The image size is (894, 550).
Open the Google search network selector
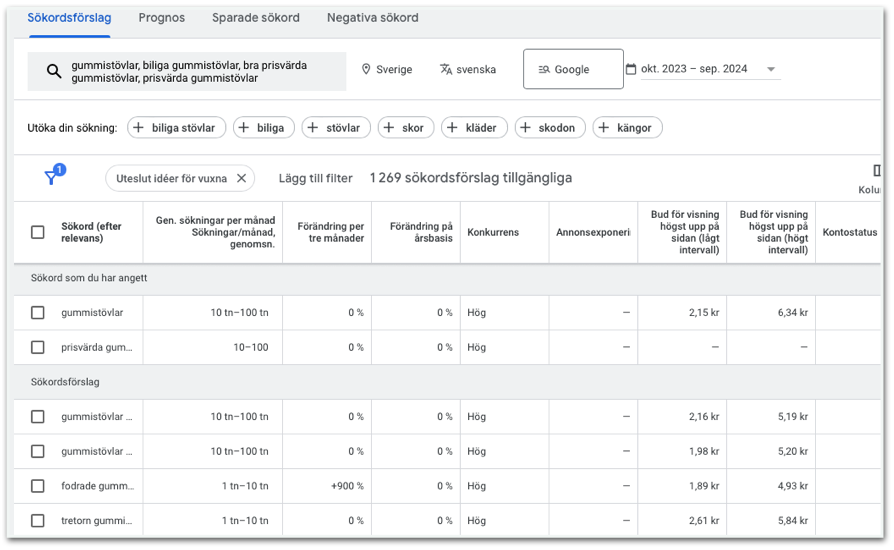tap(573, 69)
